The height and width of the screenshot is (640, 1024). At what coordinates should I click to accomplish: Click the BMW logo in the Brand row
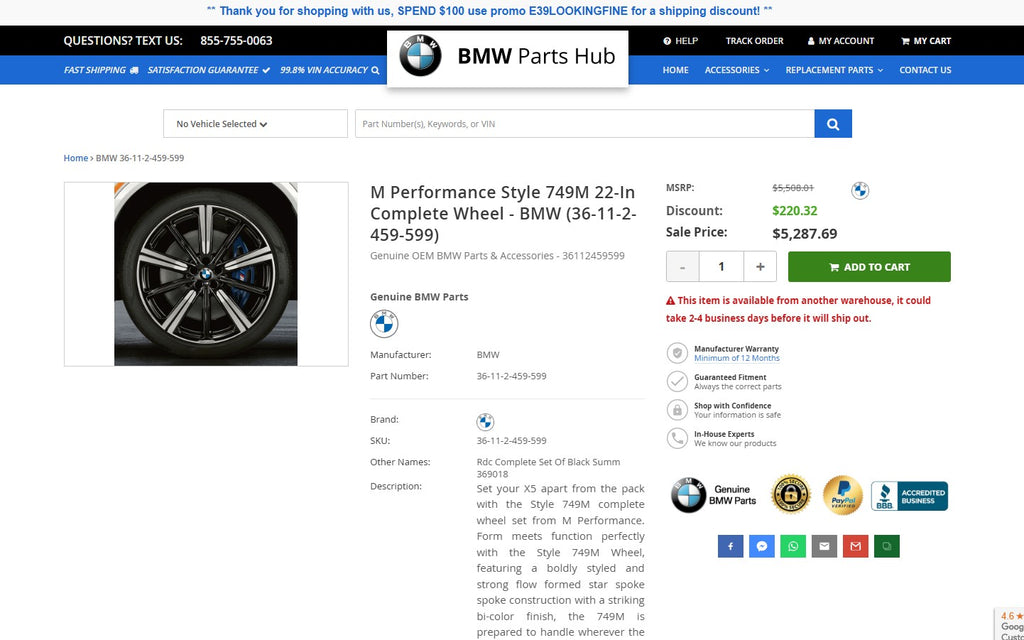485,421
